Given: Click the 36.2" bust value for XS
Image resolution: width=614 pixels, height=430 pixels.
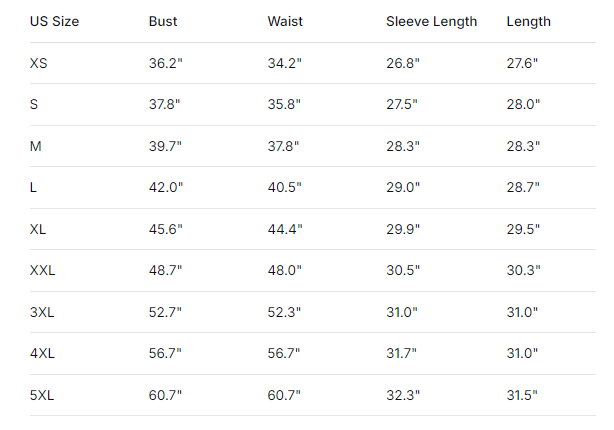Looking at the screenshot, I should tap(165, 63).
